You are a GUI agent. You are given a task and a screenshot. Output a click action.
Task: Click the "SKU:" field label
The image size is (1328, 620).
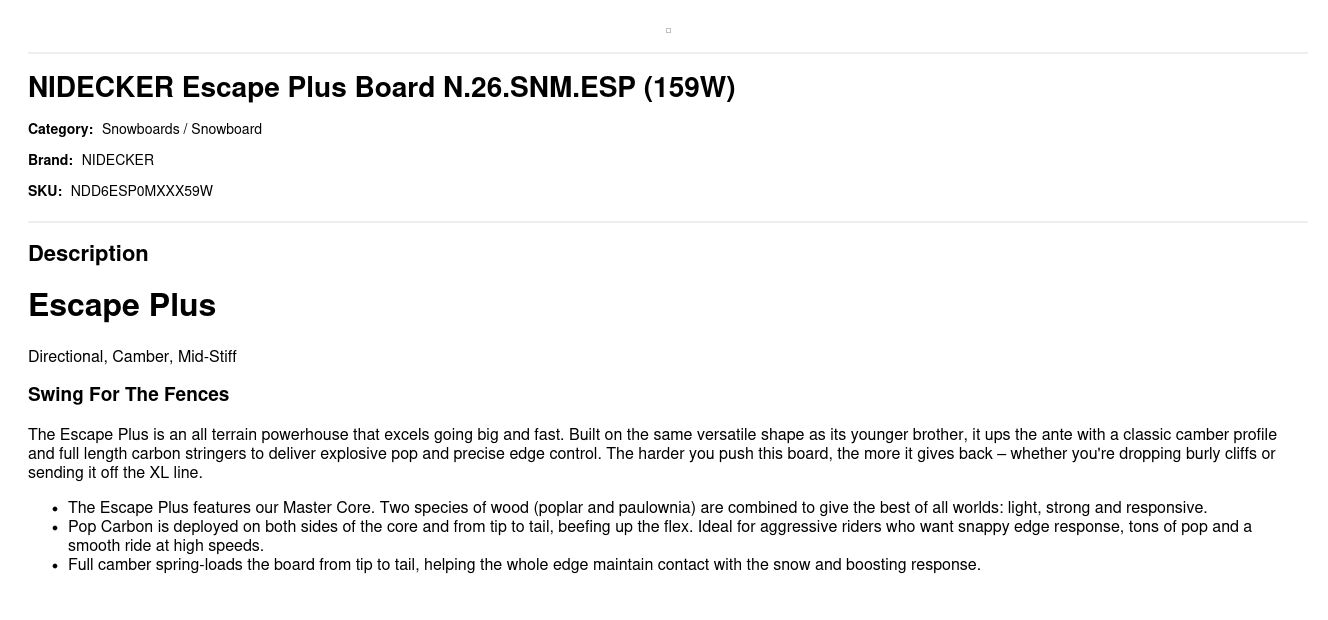[x=45, y=191]
